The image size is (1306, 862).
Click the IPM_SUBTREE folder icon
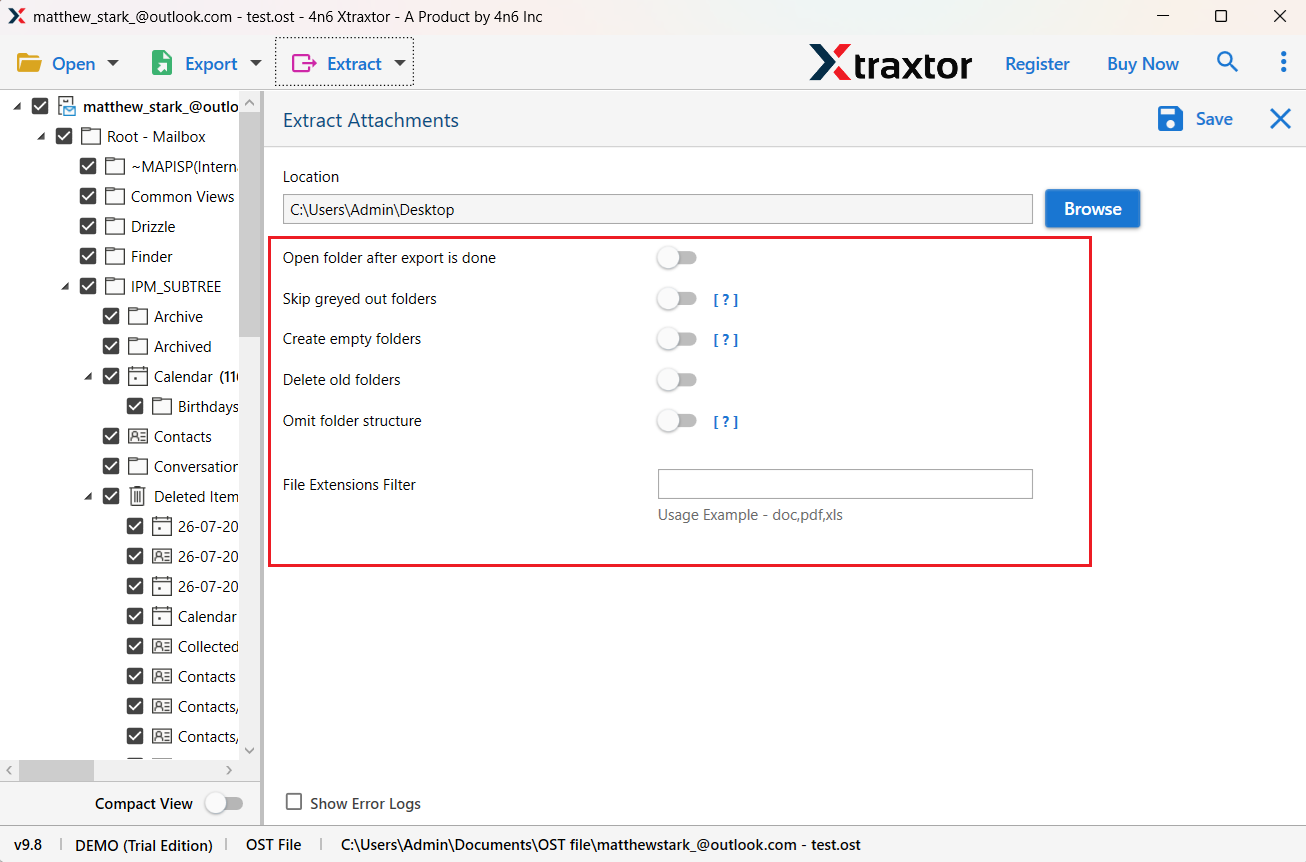pos(114,286)
